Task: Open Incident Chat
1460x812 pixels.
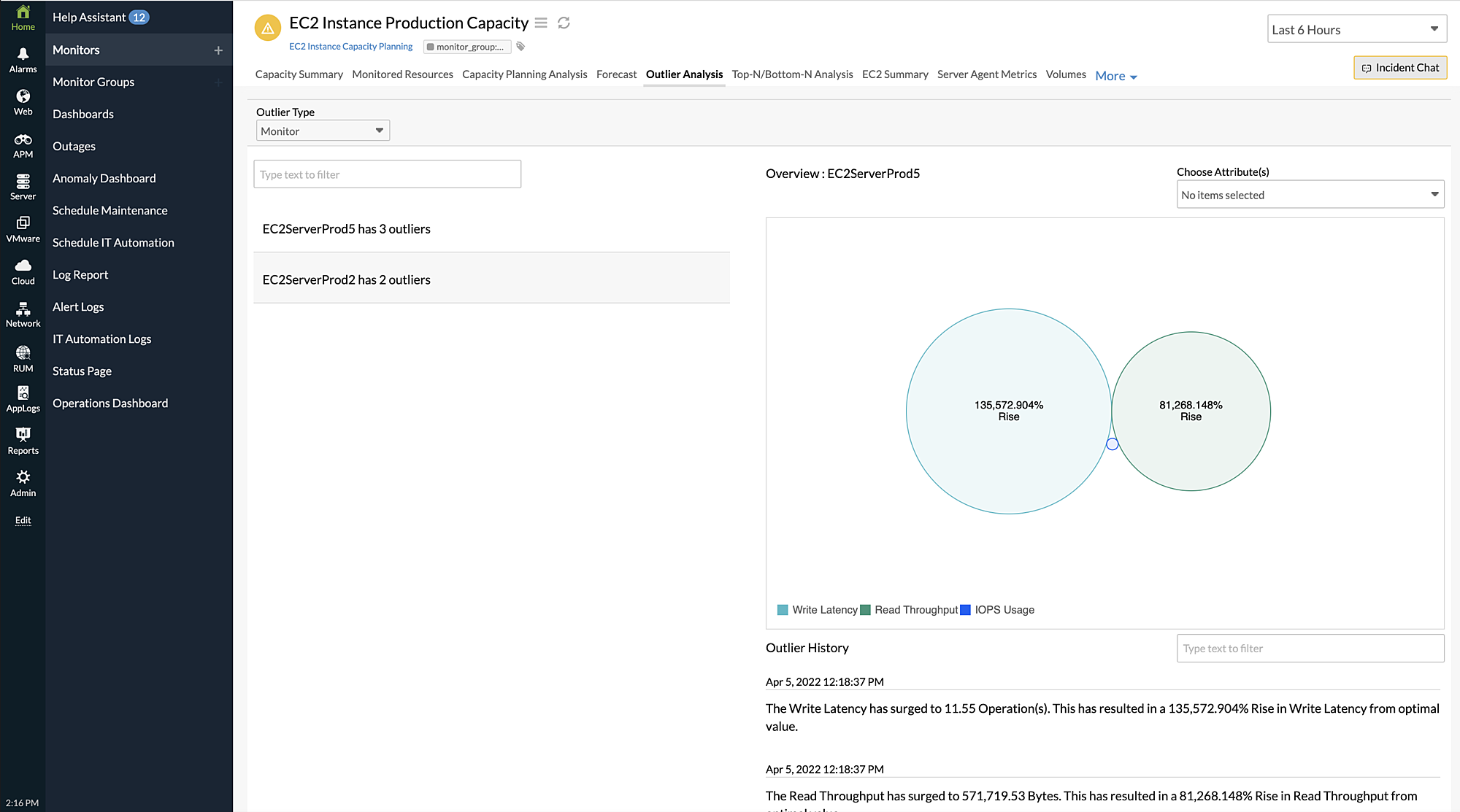Action: tap(1399, 67)
